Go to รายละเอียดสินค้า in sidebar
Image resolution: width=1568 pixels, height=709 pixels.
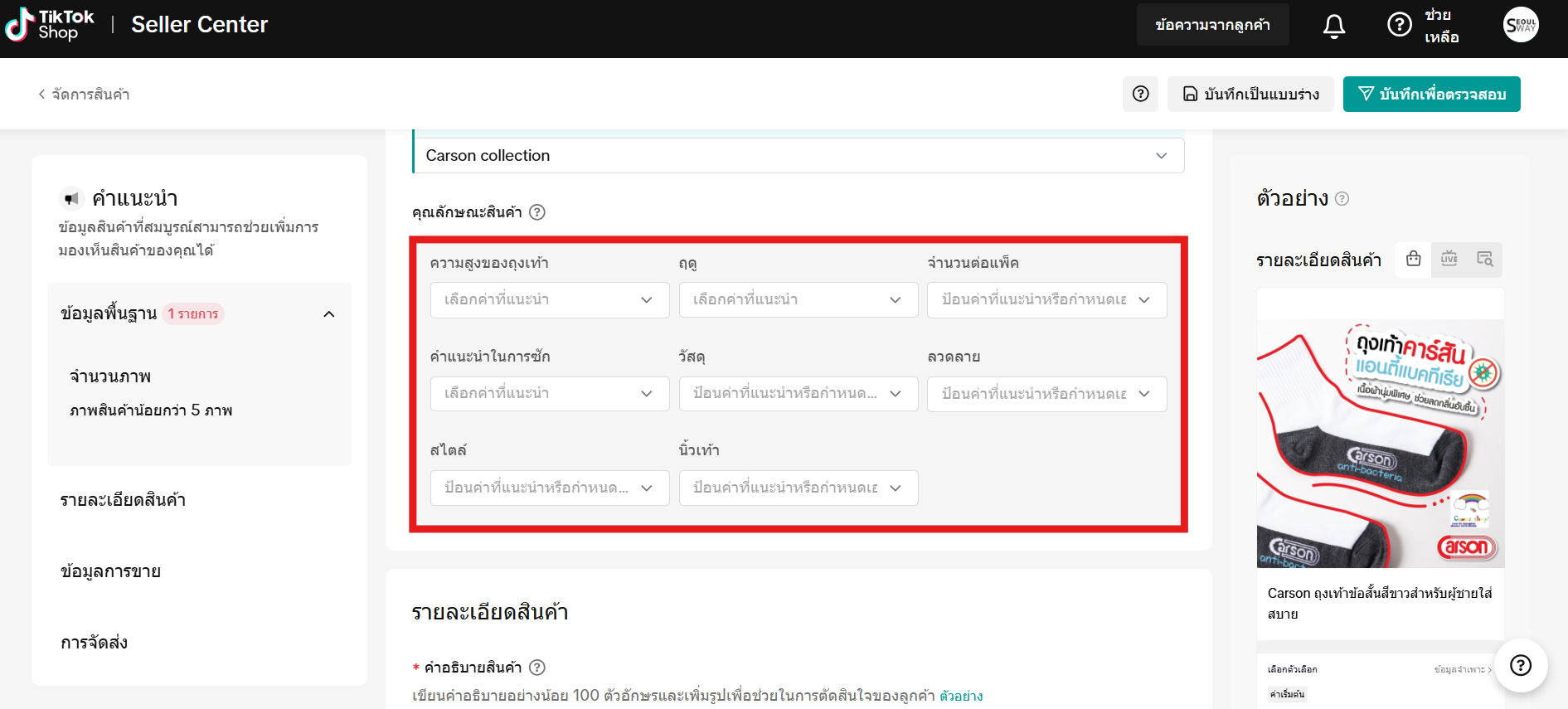click(x=124, y=500)
